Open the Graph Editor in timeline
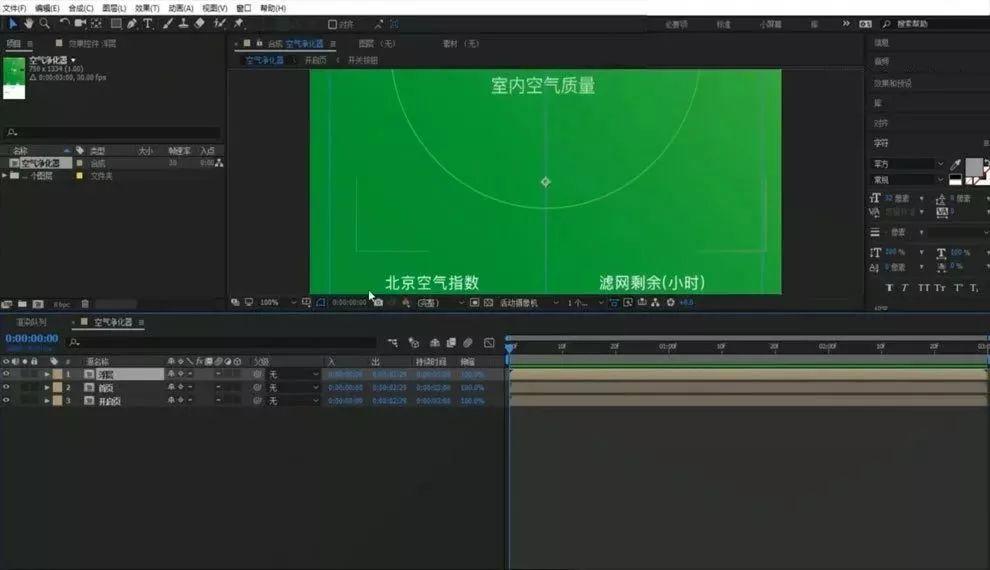Viewport: 990px width, 570px height. tap(489, 342)
